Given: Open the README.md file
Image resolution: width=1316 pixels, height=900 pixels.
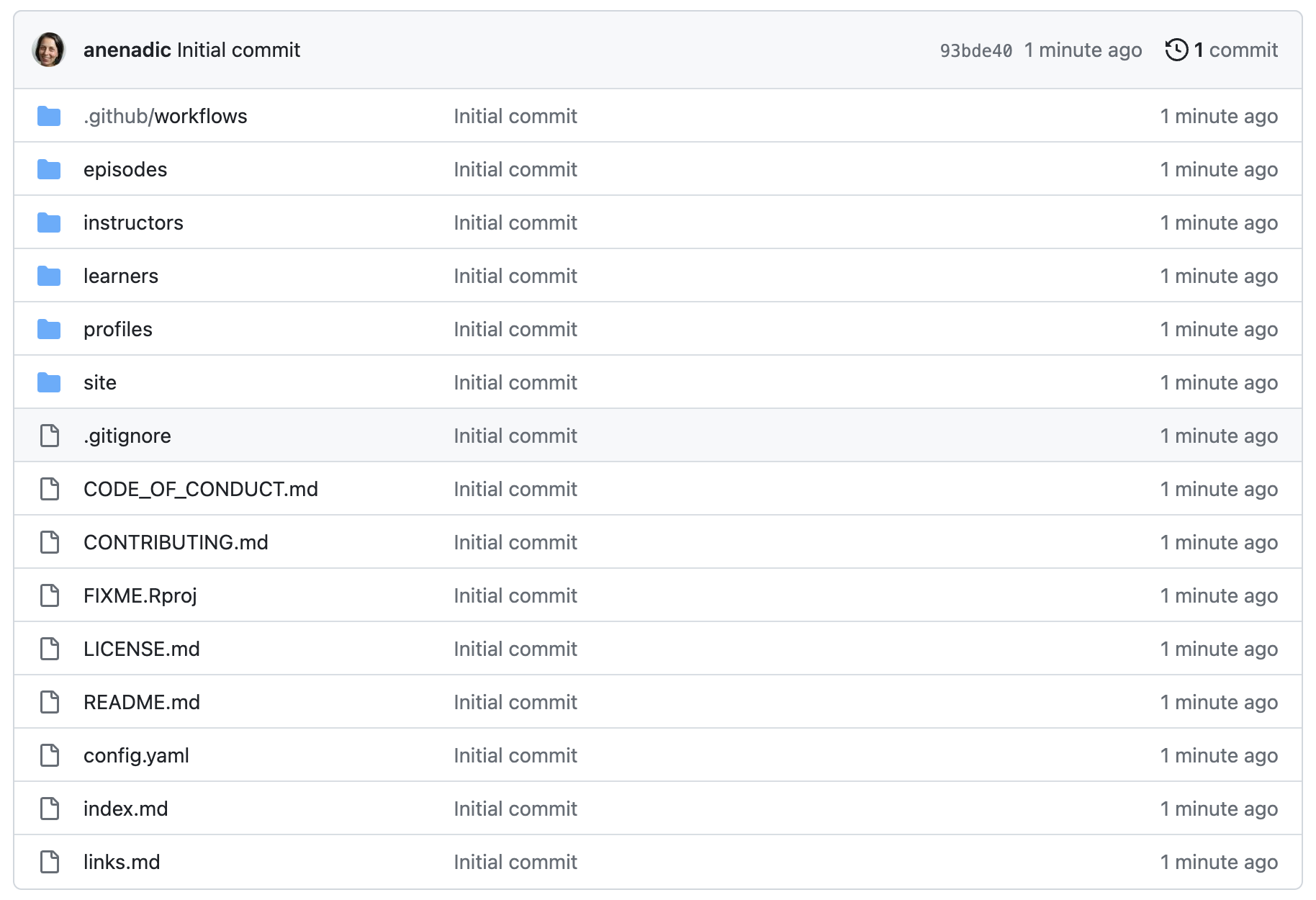Looking at the screenshot, I should (x=141, y=702).
